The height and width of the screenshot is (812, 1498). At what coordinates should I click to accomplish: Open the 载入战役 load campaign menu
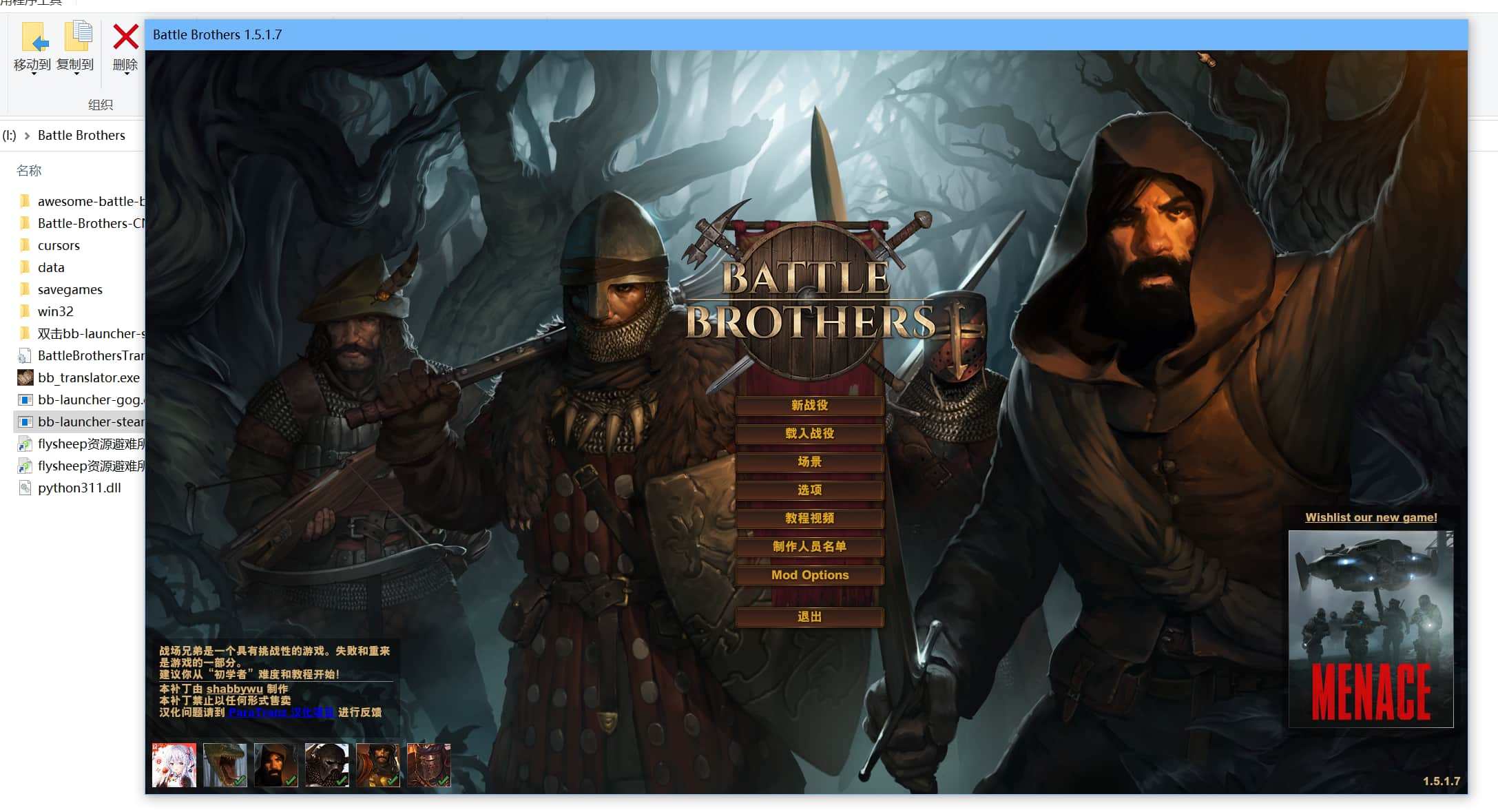point(809,434)
